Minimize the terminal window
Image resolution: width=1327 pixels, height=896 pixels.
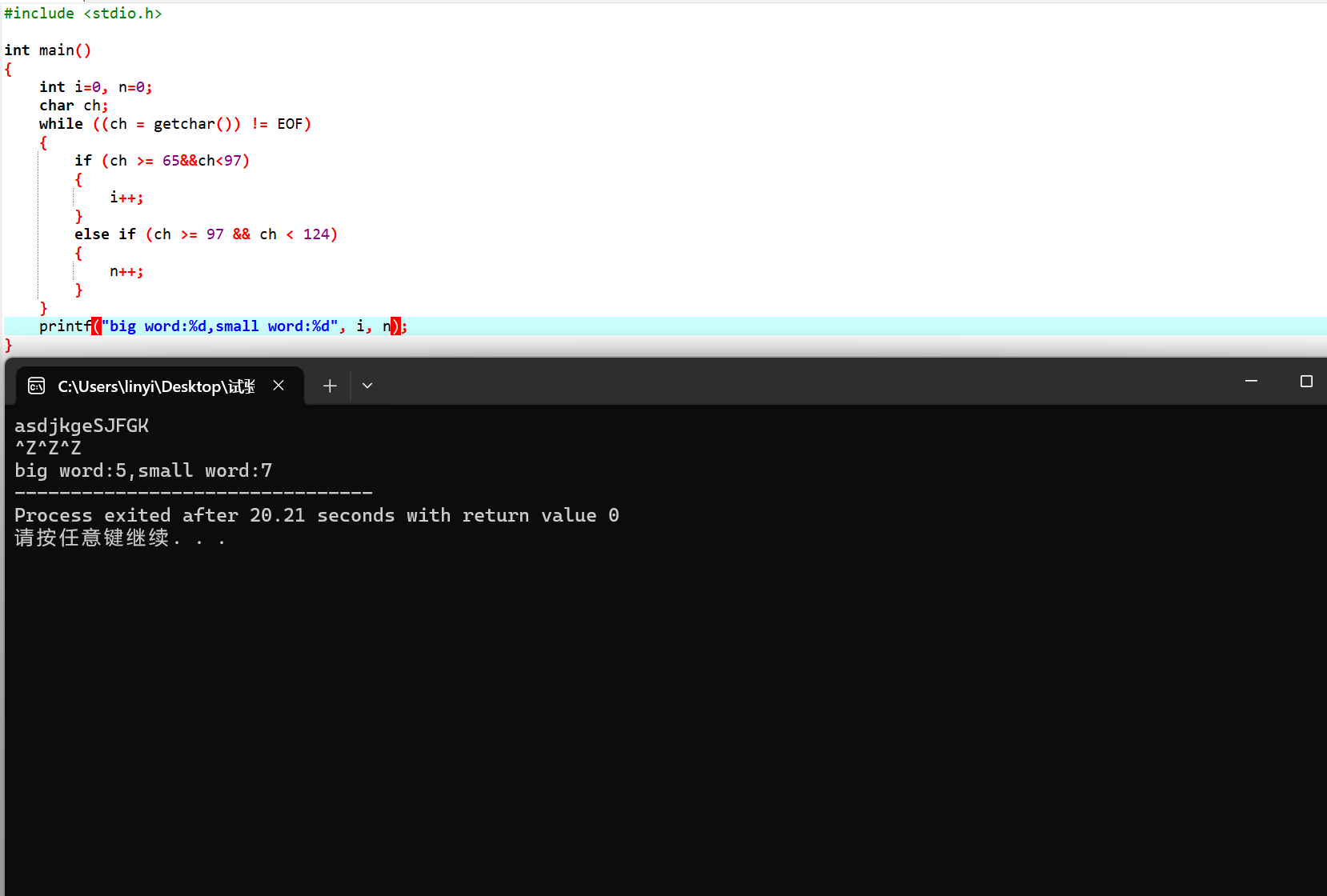(1251, 382)
